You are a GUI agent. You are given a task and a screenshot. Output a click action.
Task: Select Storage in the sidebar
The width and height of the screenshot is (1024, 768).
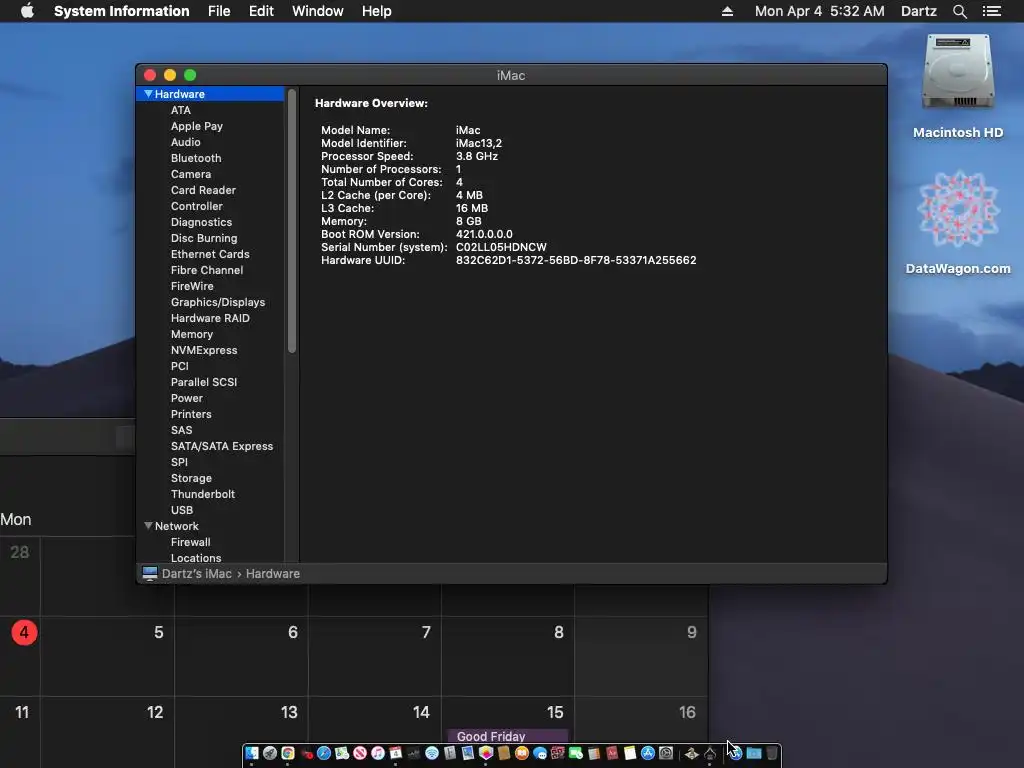point(191,478)
